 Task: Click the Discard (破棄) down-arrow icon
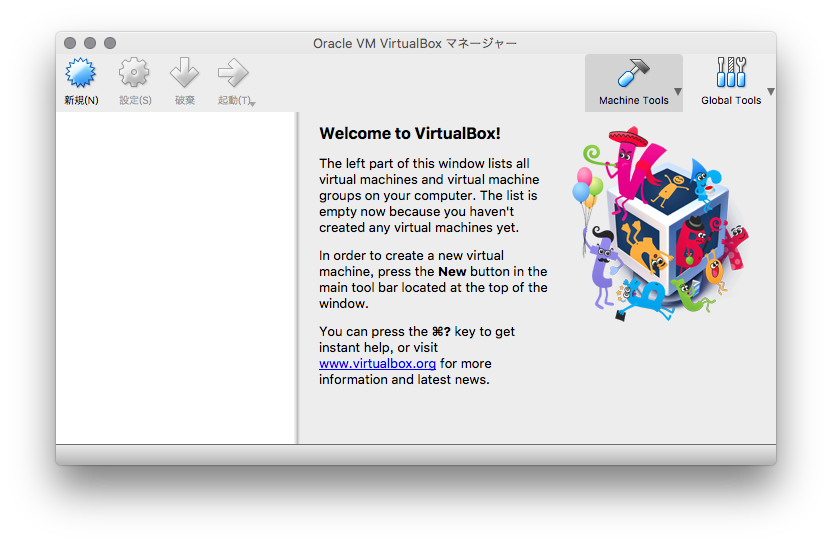[x=184, y=73]
